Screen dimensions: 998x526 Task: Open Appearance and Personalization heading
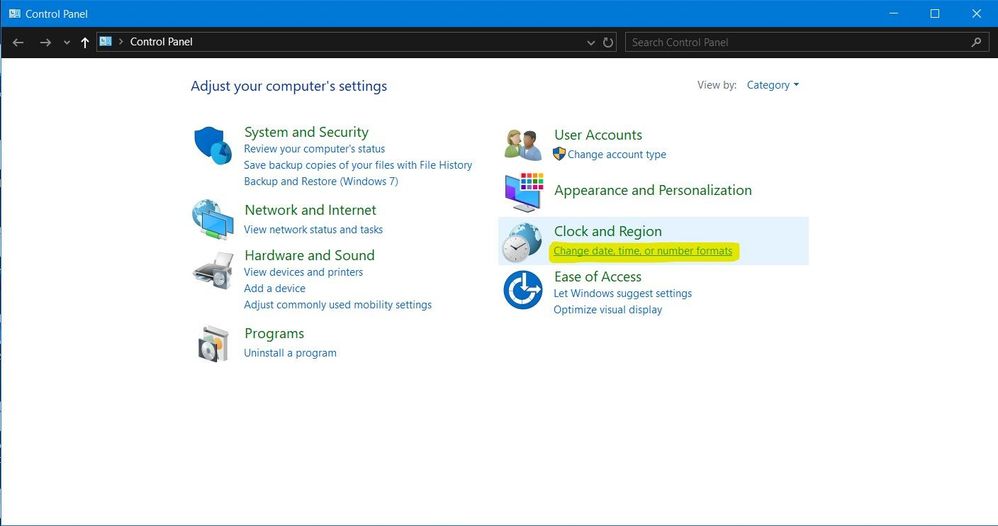pyautogui.click(x=652, y=190)
